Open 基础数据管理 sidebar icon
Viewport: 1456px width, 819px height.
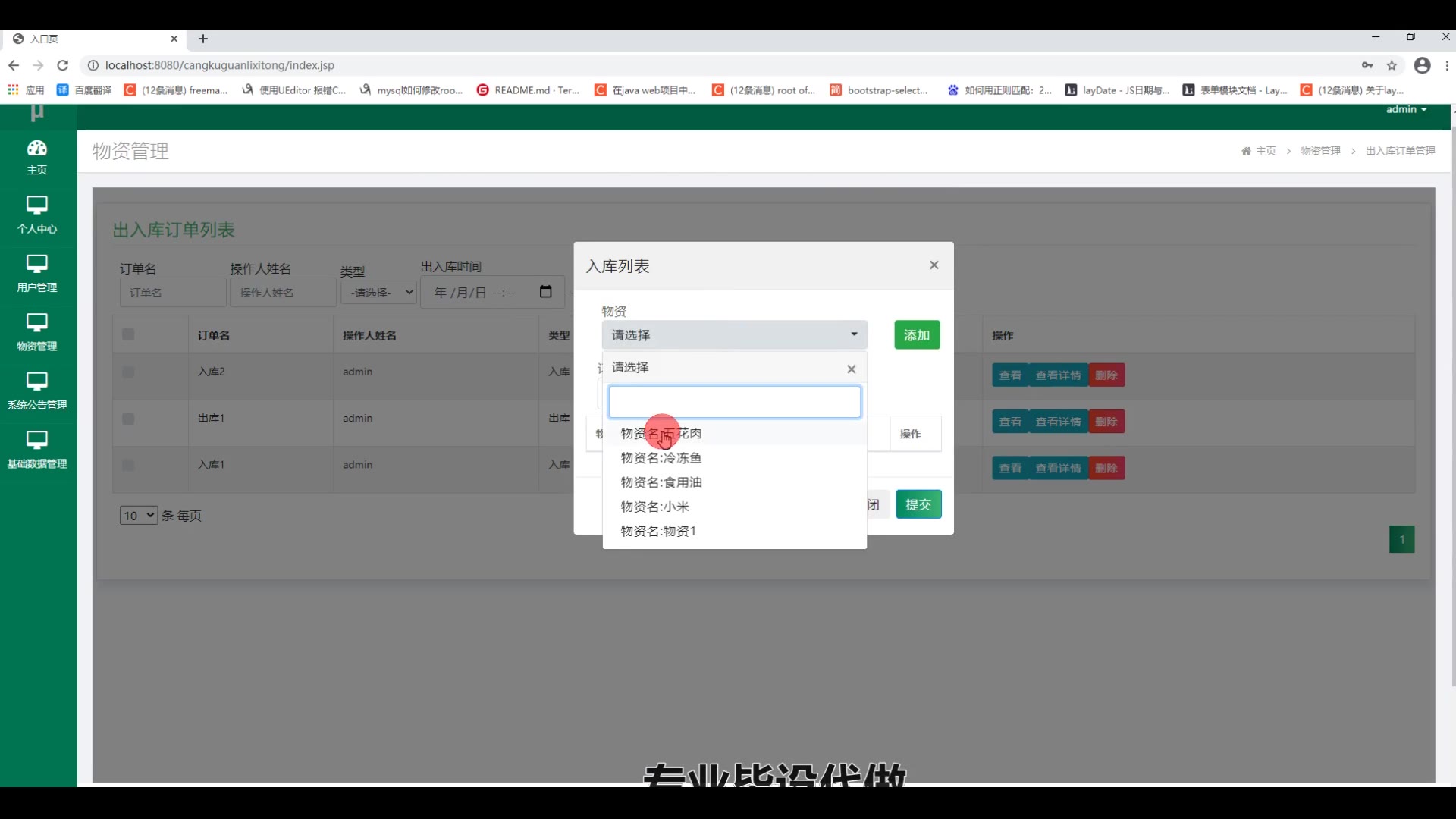pos(36,450)
